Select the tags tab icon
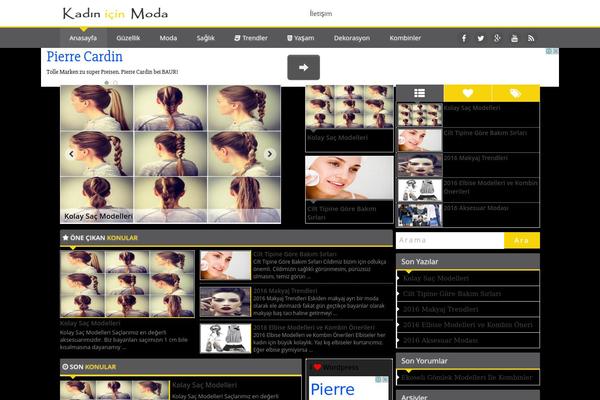This screenshot has width=600, height=400. (515, 93)
